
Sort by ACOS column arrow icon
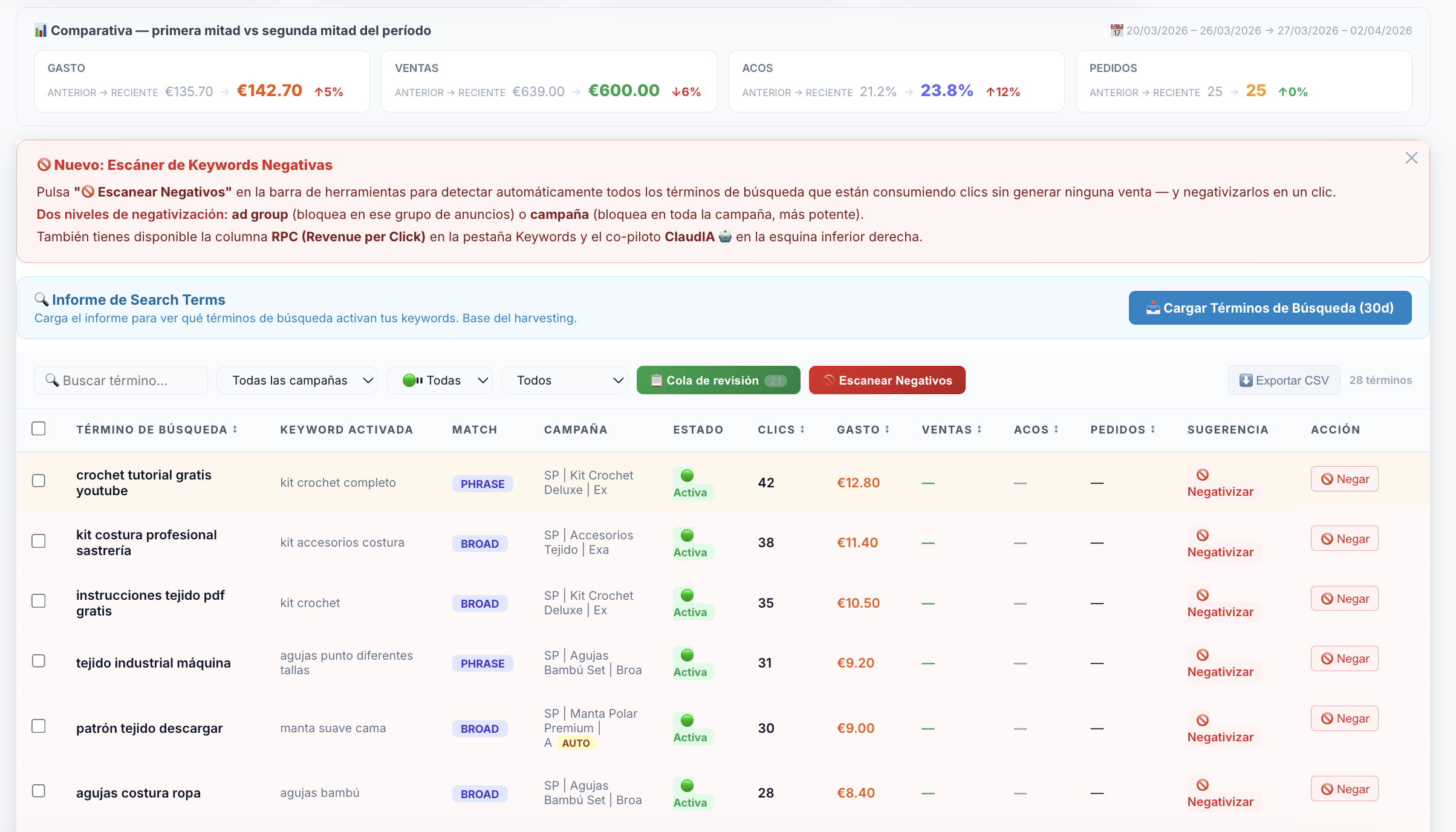(x=1056, y=429)
